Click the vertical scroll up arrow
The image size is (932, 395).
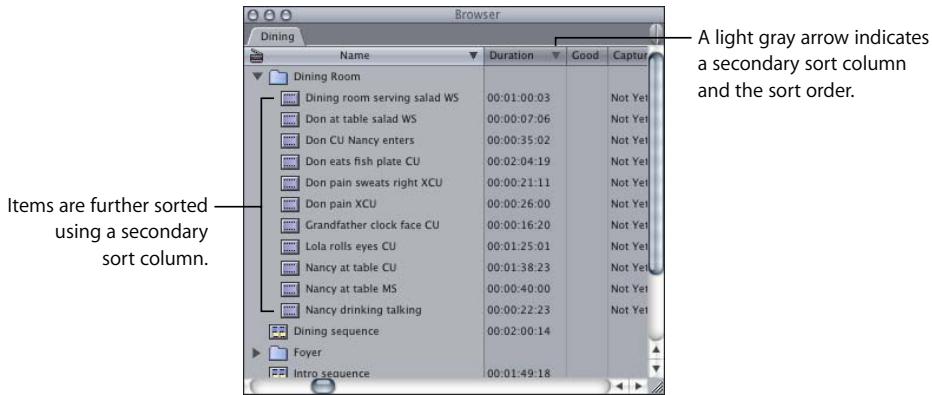(656, 349)
